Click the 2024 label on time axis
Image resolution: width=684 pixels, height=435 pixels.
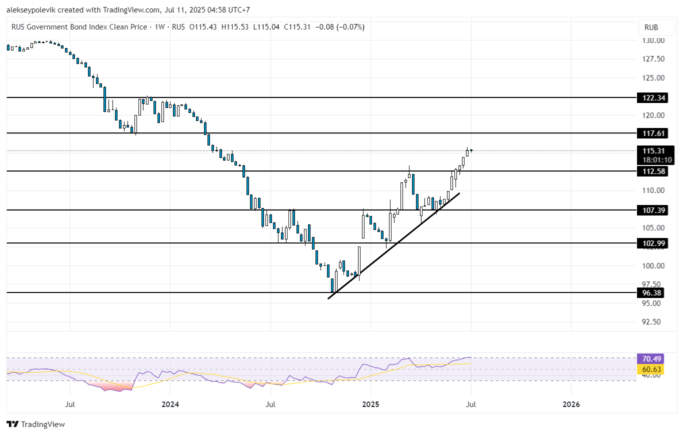pyautogui.click(x=170, y=404)
